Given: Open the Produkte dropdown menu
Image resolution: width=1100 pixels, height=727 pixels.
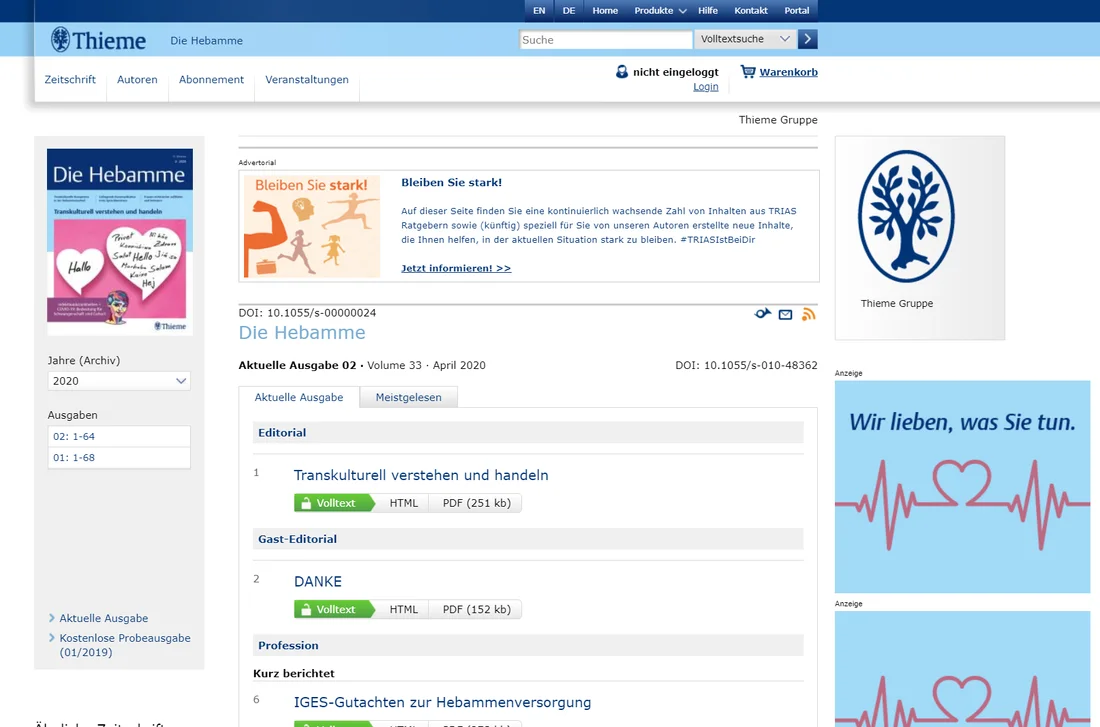Looking at the screenshot, I should click(x=656, y=10).
